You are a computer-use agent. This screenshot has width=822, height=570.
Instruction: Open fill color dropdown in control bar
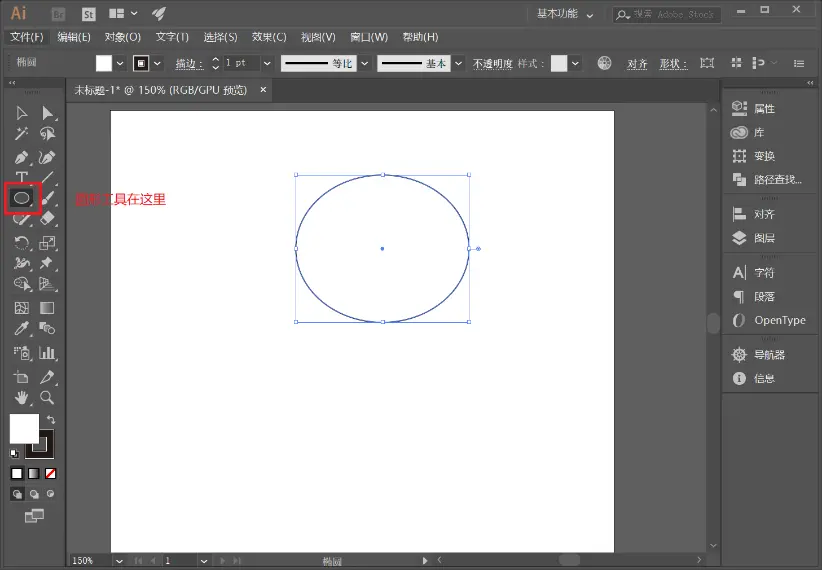(x=120, y=63)
